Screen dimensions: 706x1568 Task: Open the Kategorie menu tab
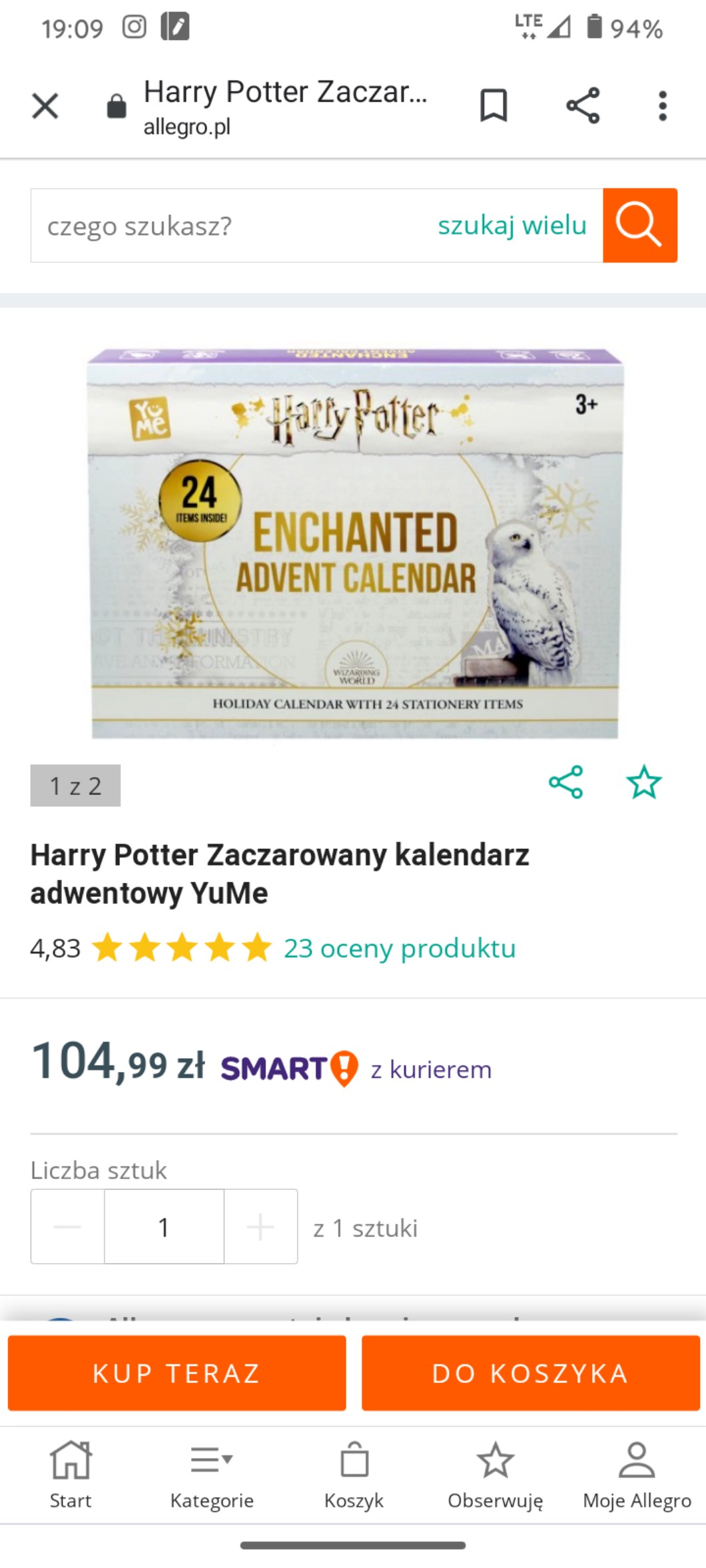(x=212, y=1475)
